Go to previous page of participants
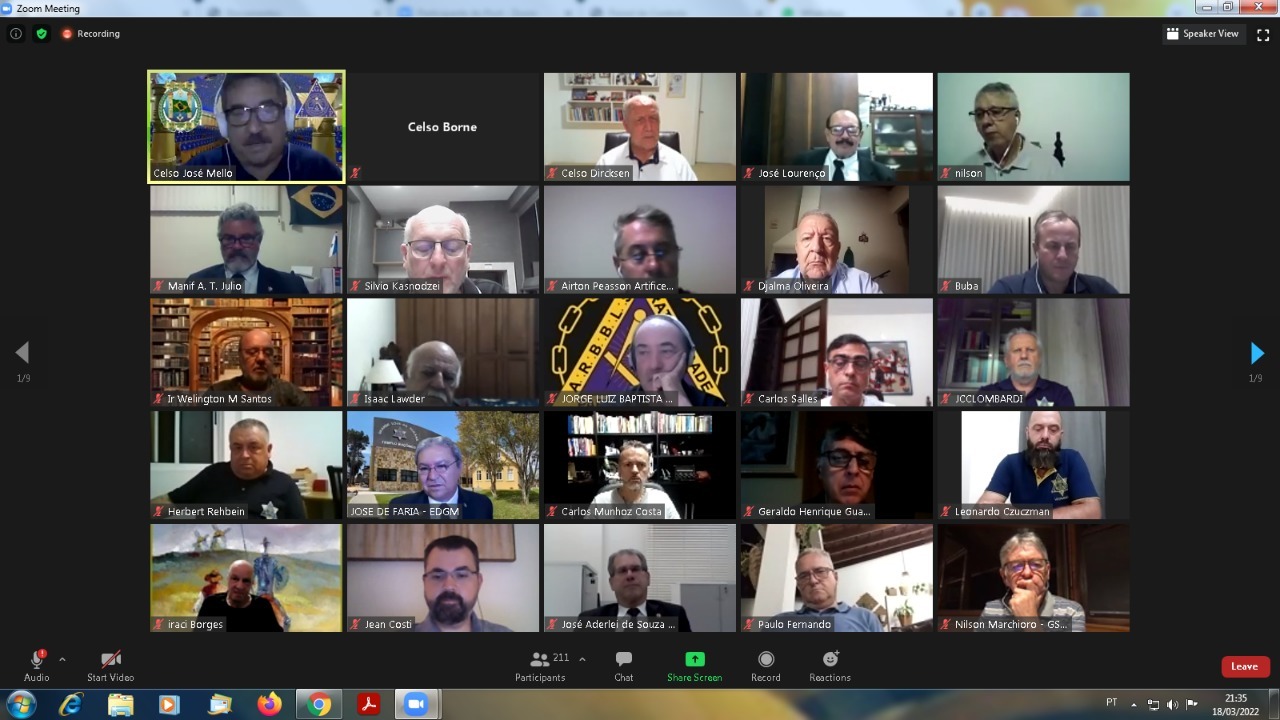 (22, 353)
